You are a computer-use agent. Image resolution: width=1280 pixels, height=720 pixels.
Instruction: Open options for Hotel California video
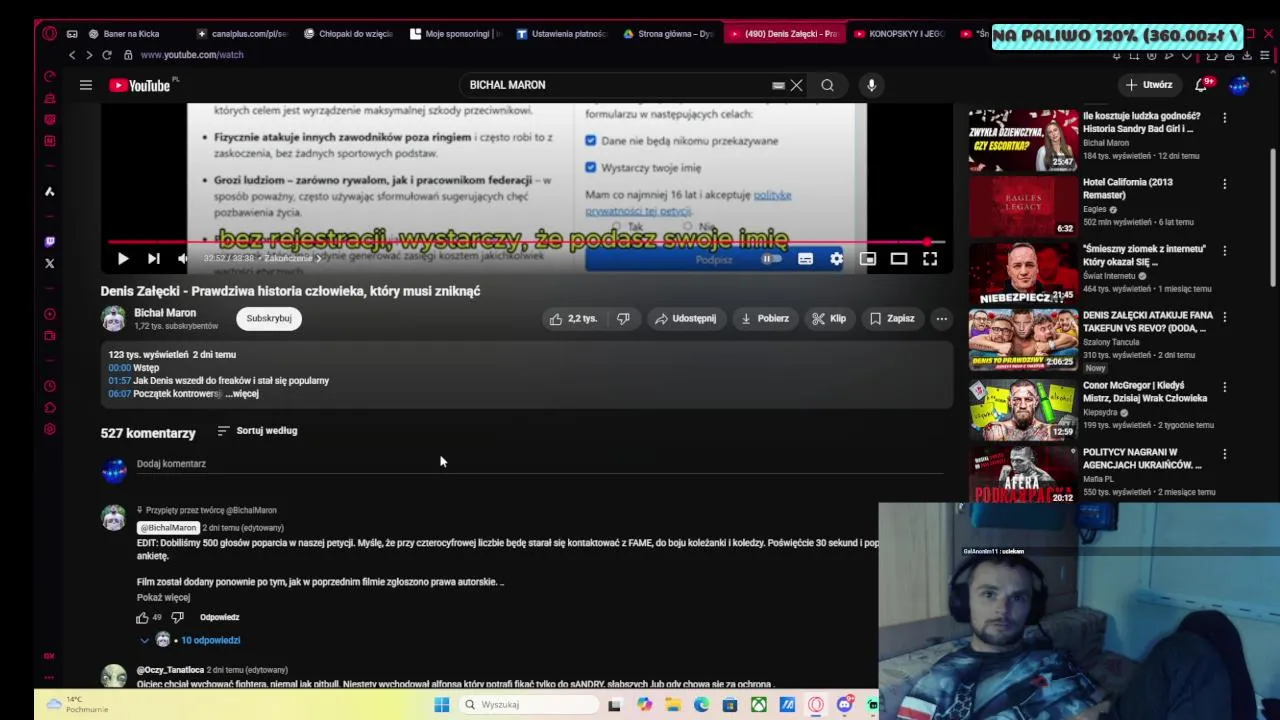click(x=1224, y=184)
